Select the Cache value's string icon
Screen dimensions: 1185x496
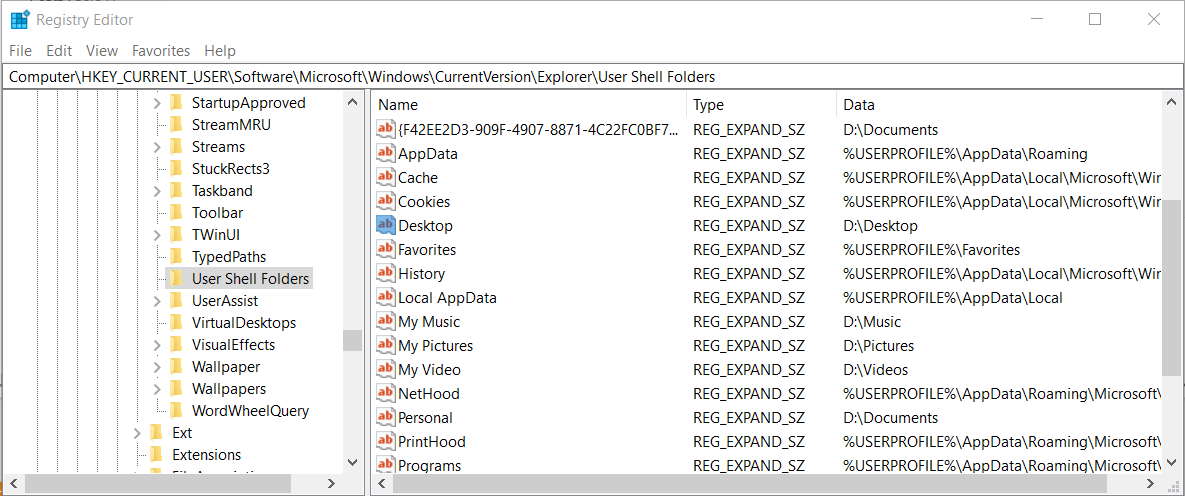(385, 178)
